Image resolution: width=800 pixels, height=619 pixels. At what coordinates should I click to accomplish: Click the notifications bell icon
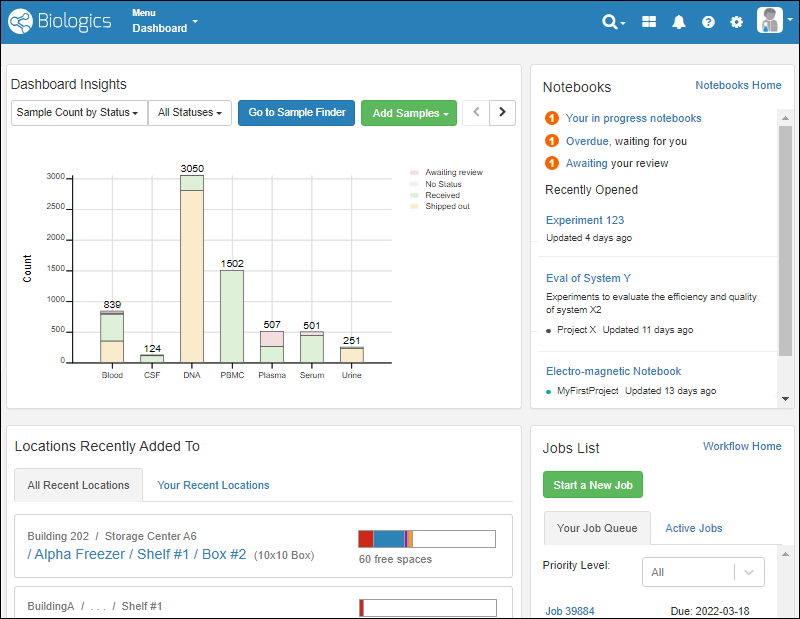(x=679, y=22)
